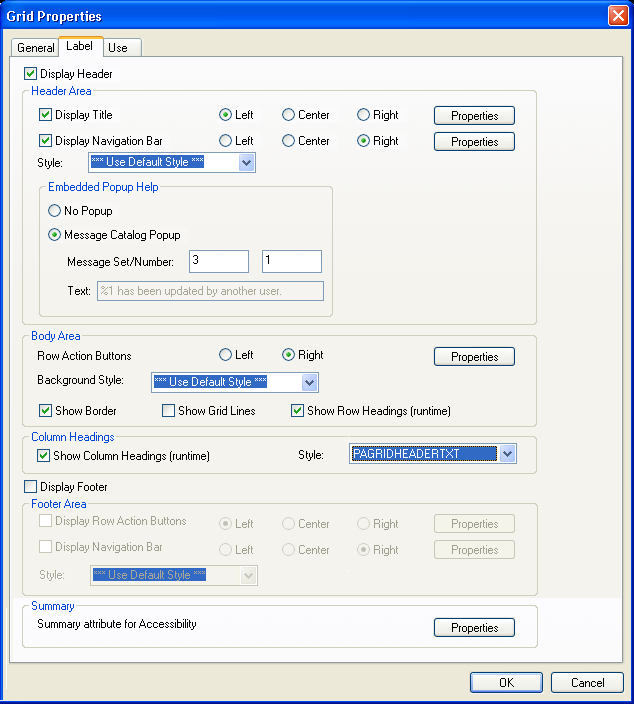Click the Message Set field containing 3
The height and width of the screenshot is (704, 634).
tap(219, 261)
